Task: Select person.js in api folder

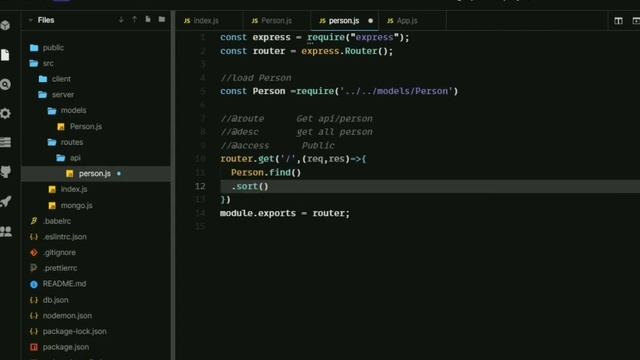Action: pyautogui.click(x=96, y=173)
